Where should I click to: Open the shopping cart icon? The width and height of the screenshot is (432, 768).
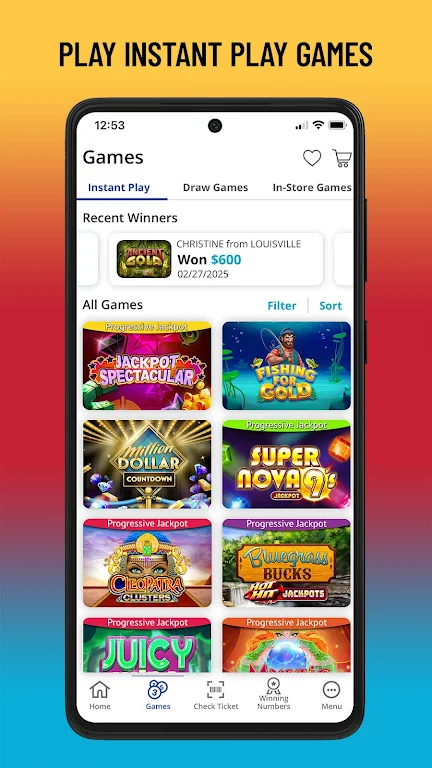click(x=342, y=158)
